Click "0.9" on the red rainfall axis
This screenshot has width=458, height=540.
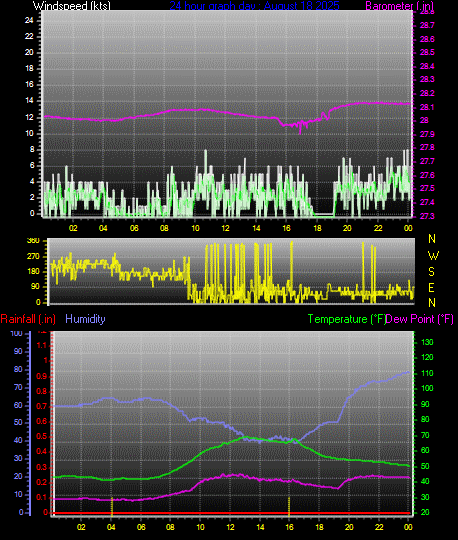tap(42, 376)
